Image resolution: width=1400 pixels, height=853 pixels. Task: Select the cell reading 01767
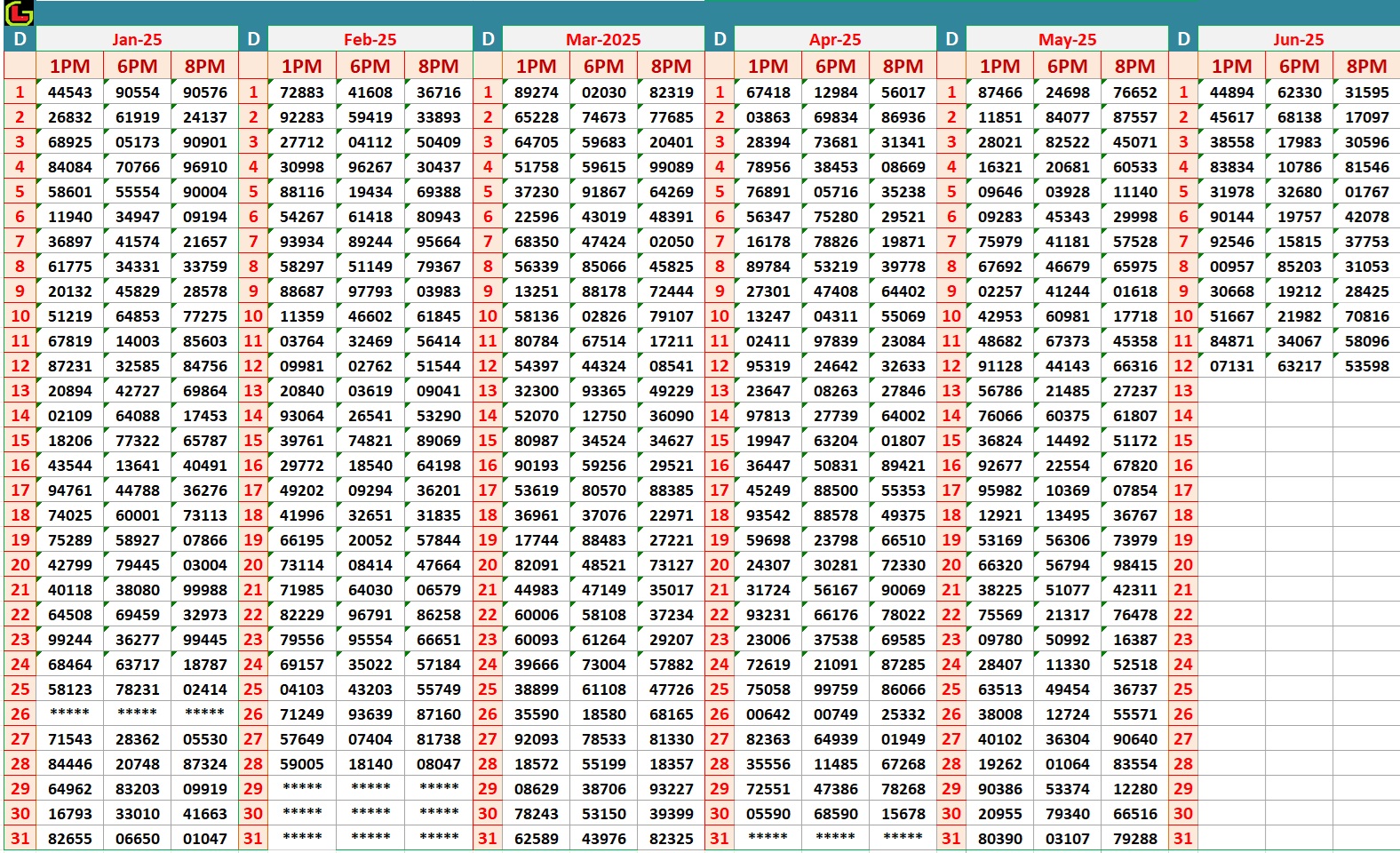click(x=1367, y=192)
